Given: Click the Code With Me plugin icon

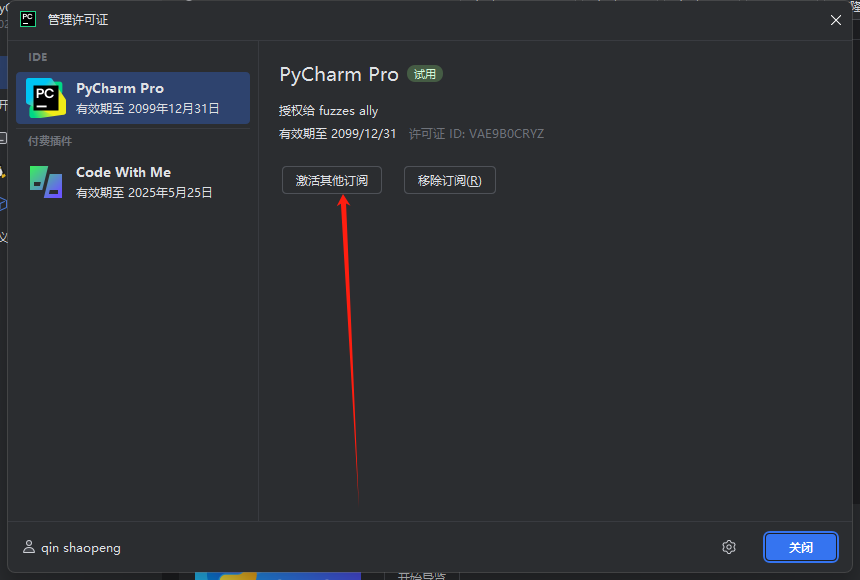Looking at the screenshot, I should [46, 182].
